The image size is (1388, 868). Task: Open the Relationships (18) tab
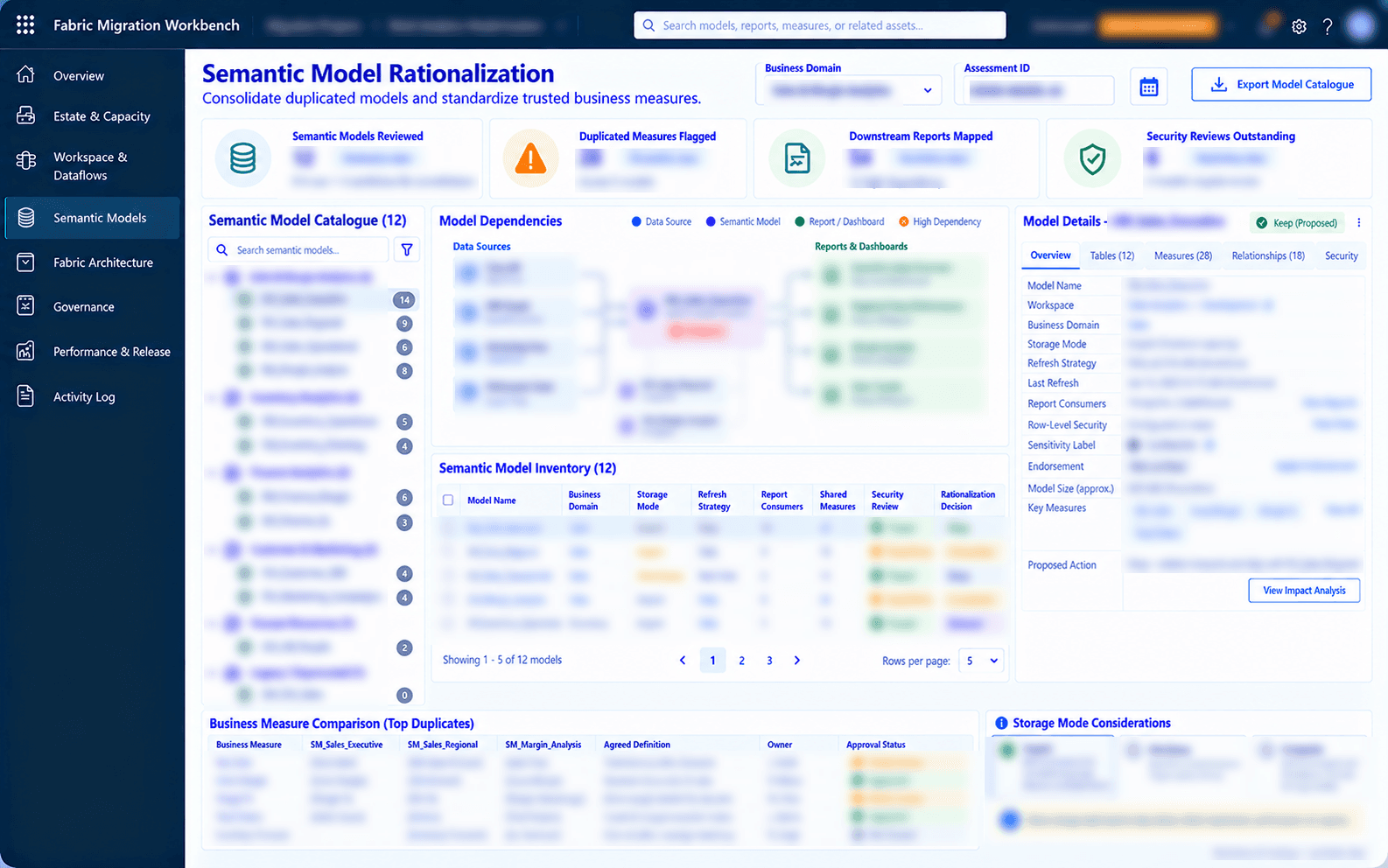[1268, 255]
